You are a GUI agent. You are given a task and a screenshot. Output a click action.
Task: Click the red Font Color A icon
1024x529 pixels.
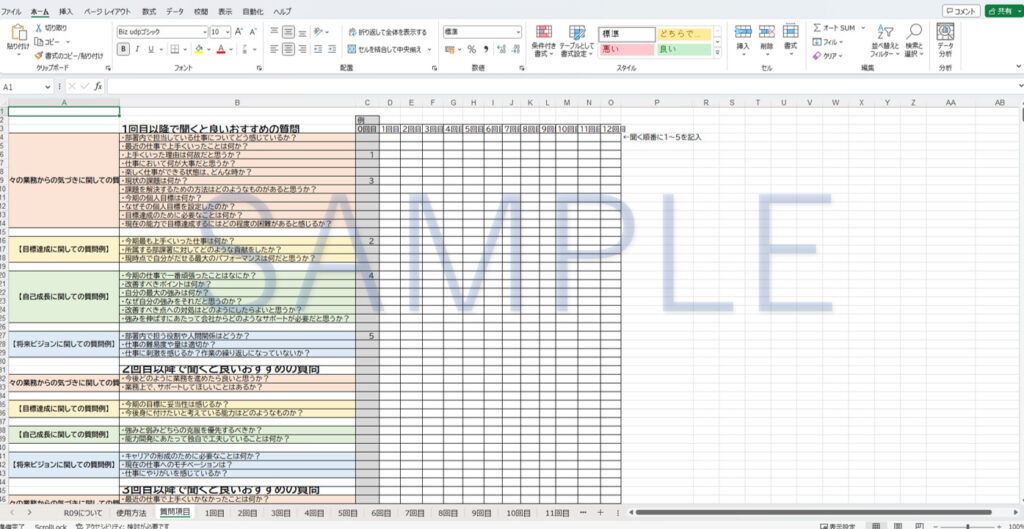221,49
